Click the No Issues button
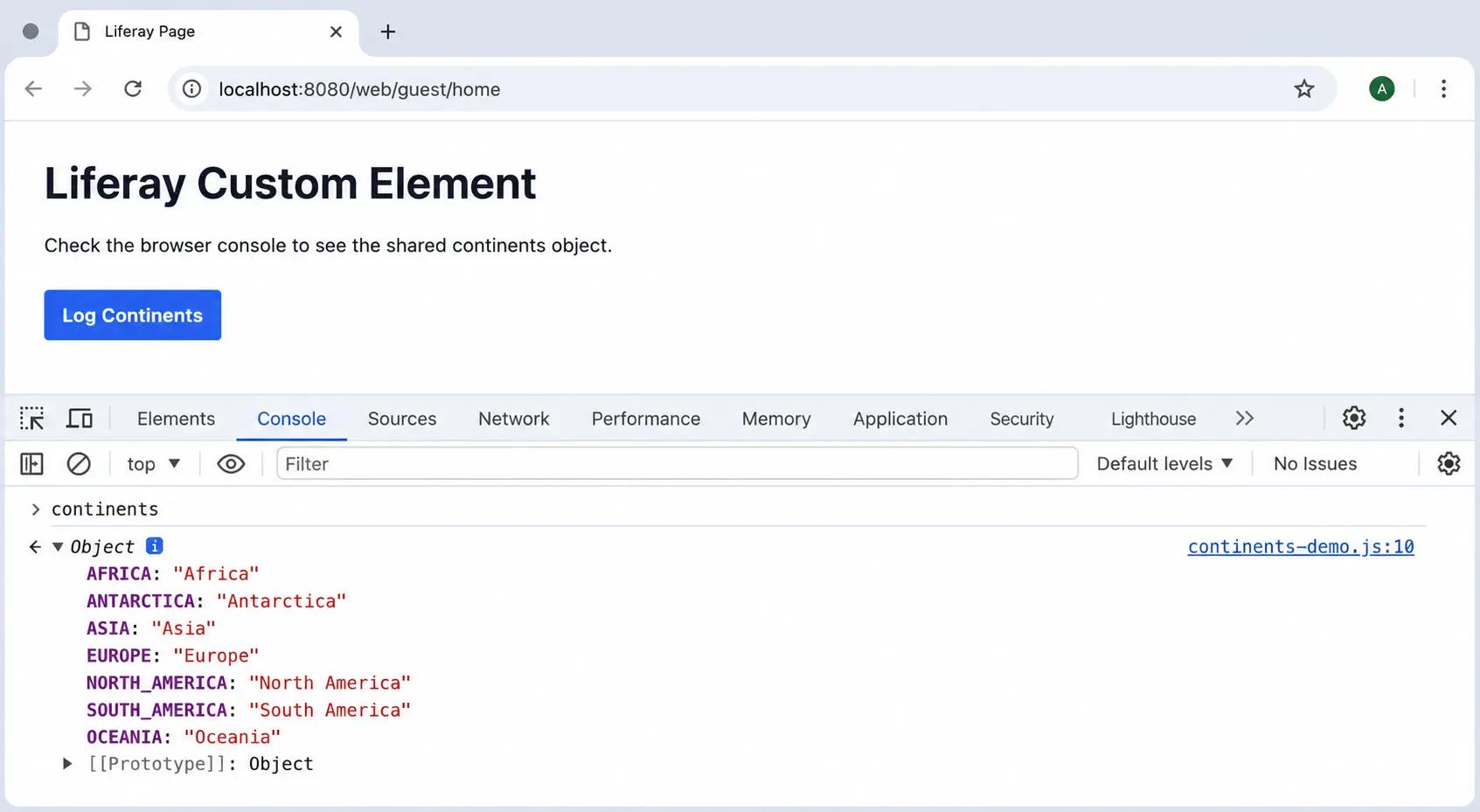Screen dimensions: 1480x812 point(1315,463)
